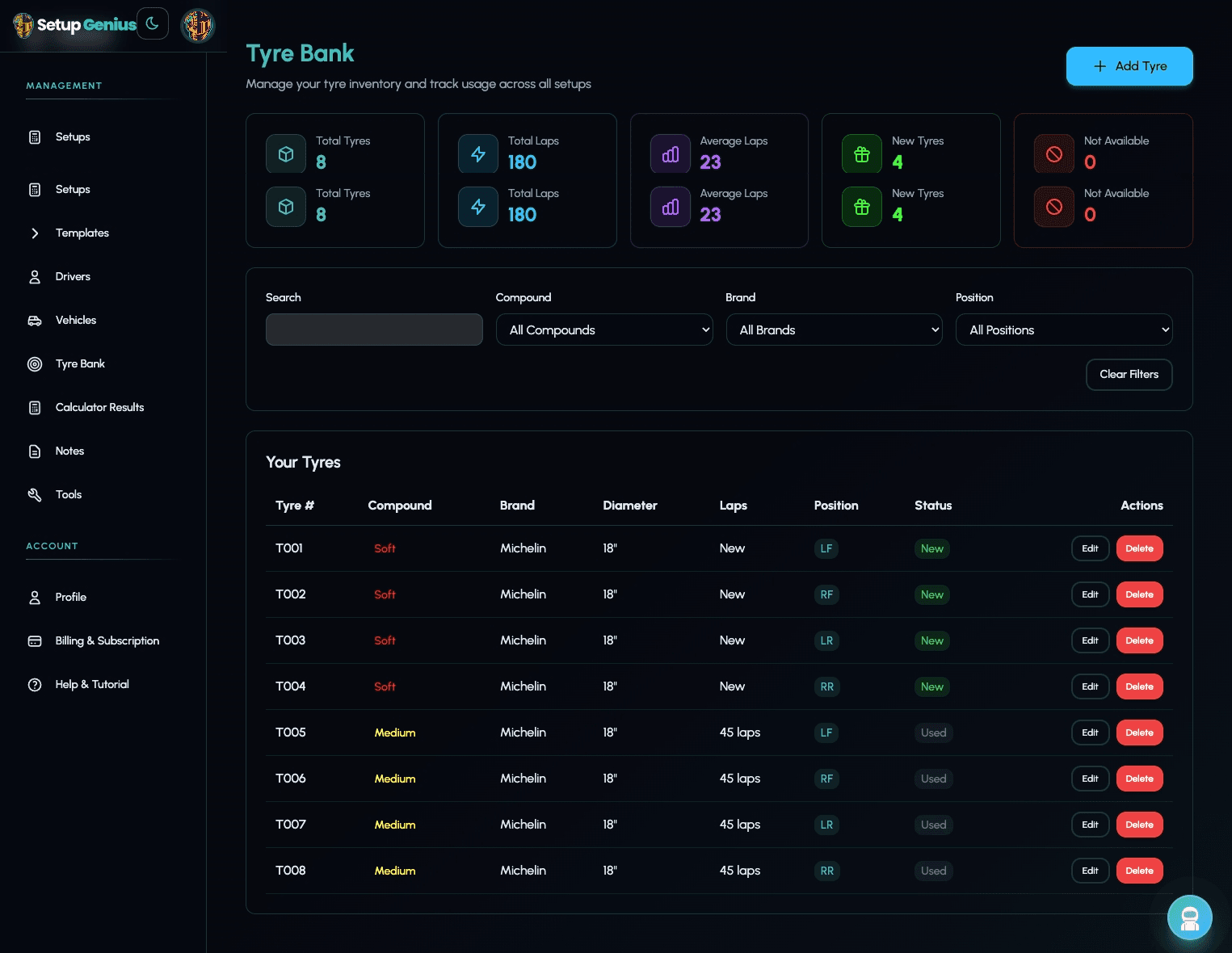Click the Your Tyres heading

point(304,462)
